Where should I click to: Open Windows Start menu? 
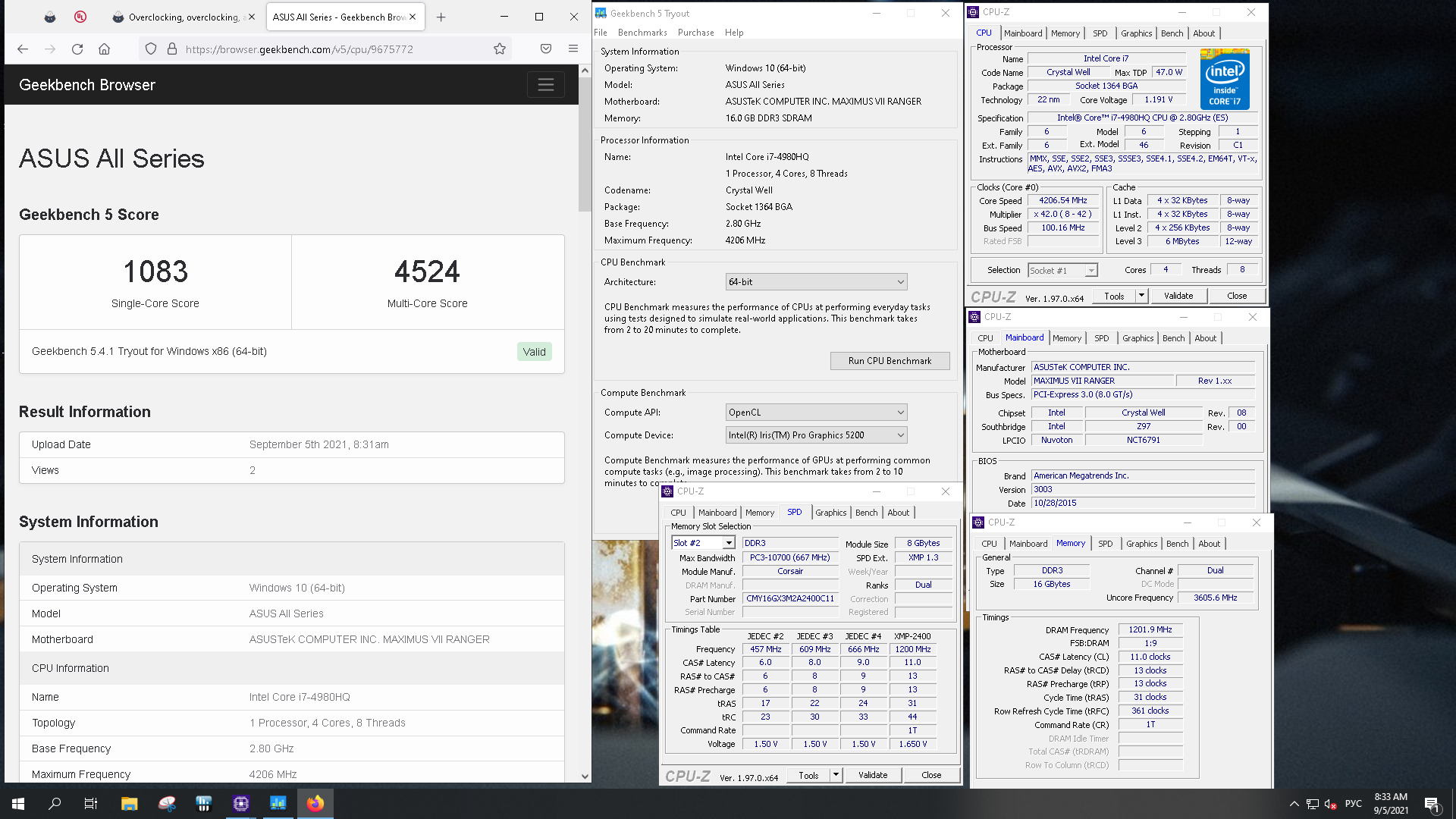tap(18, 804)
